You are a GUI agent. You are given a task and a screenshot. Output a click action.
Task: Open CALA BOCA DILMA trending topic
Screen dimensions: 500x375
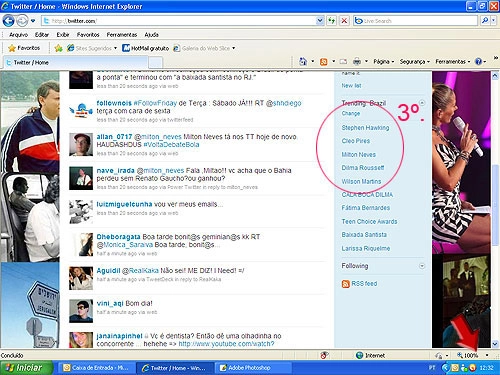tap(367, 195)
